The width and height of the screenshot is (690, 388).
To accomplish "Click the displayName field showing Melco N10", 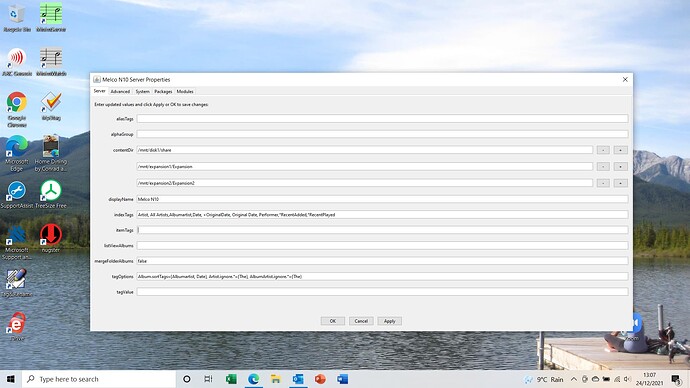I will pos(382,199).
